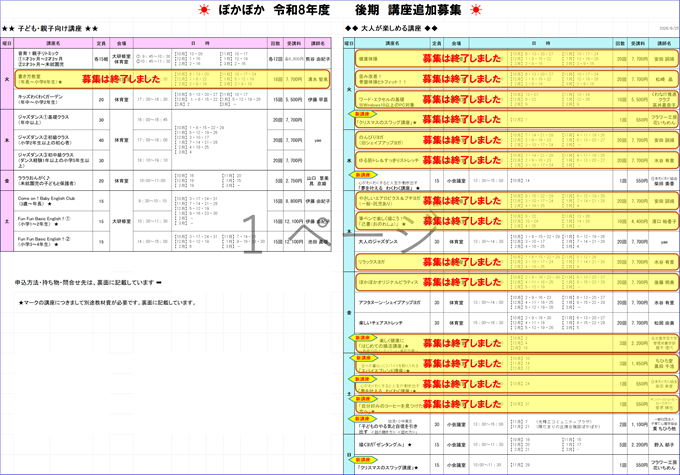Click the sun icon right of the title
Screen dimensions: 680x475
(476, 10)
